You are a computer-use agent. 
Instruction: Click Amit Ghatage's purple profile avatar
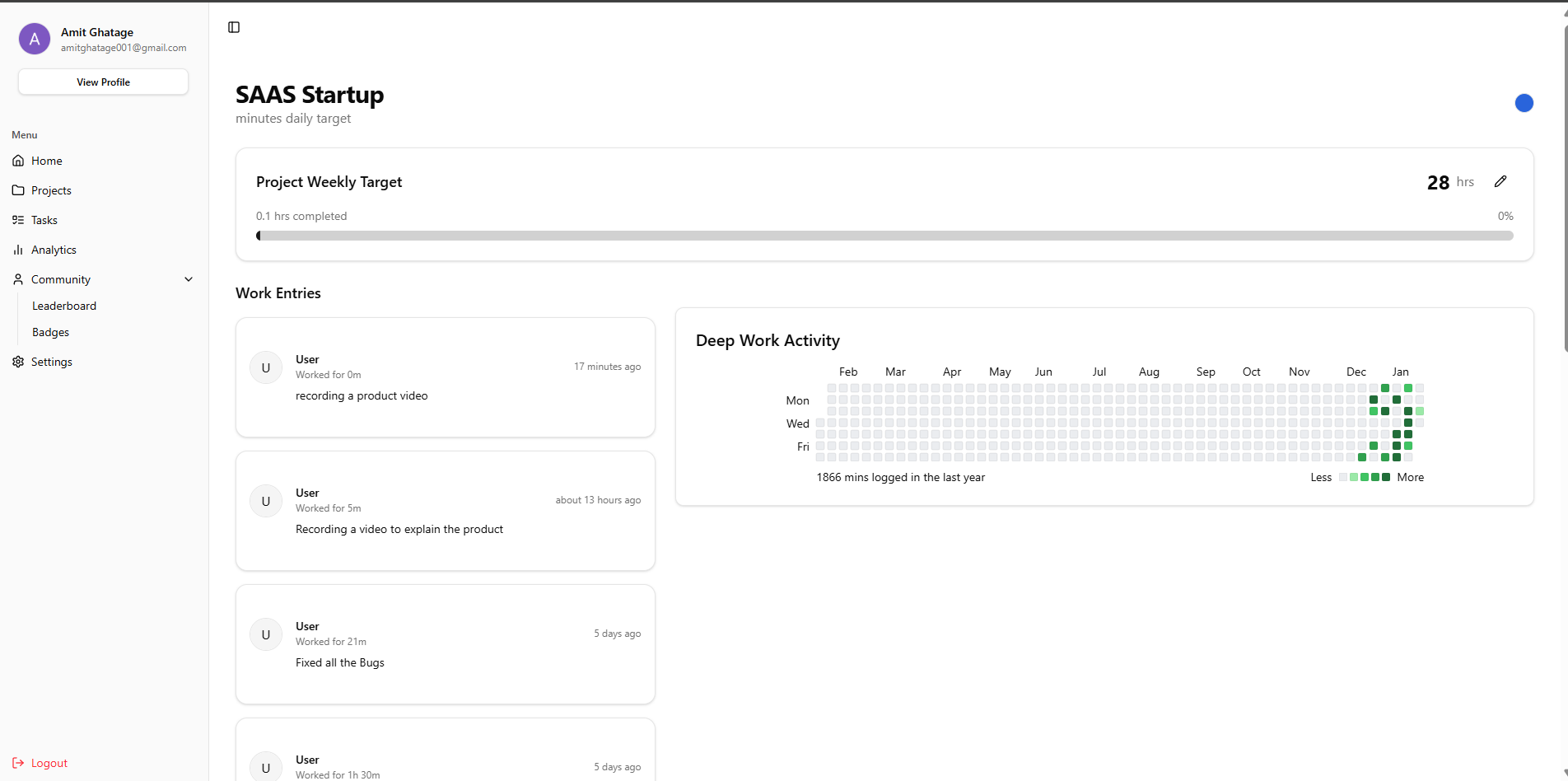click(x=34, y=39)
